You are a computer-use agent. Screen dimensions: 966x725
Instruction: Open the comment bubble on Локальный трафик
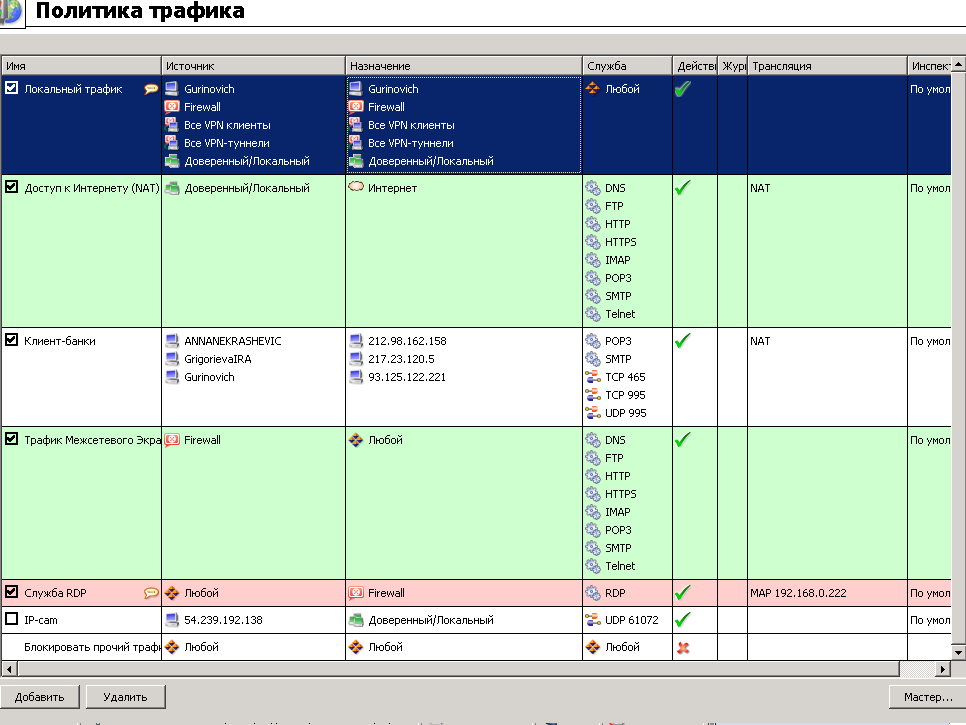coord(151,89)
